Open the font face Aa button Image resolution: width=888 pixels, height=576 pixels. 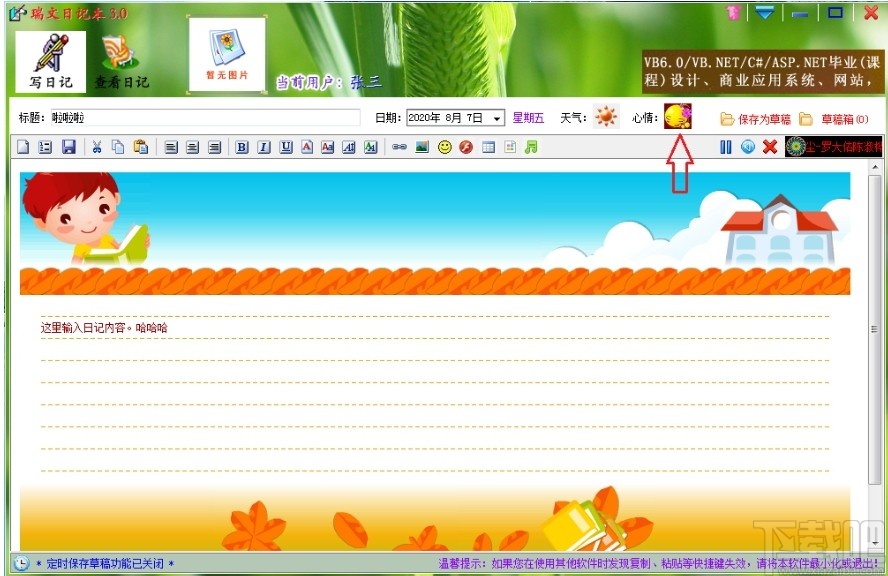tap(327, 147)
